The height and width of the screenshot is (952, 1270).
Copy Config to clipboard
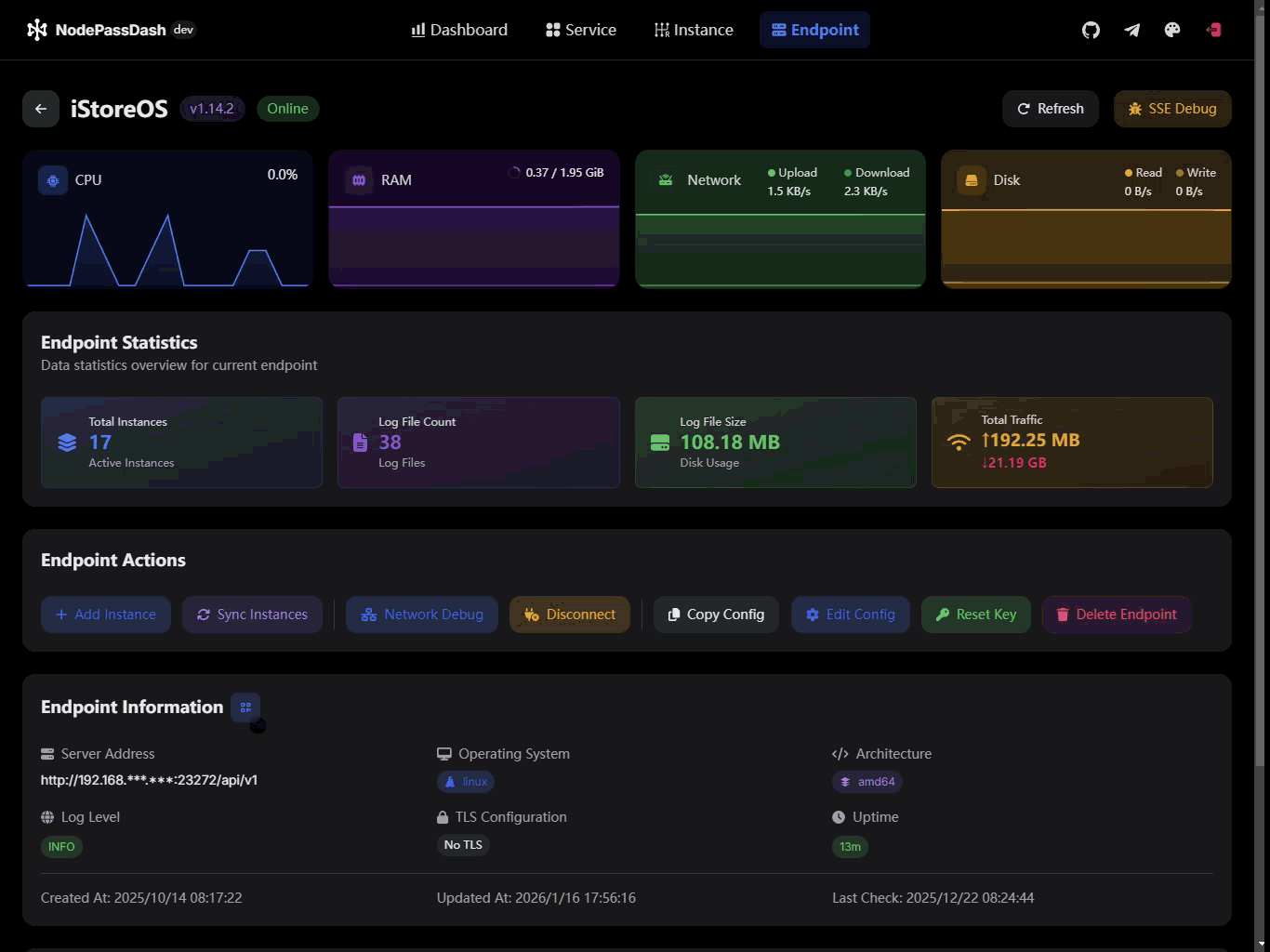click(717, 615)
